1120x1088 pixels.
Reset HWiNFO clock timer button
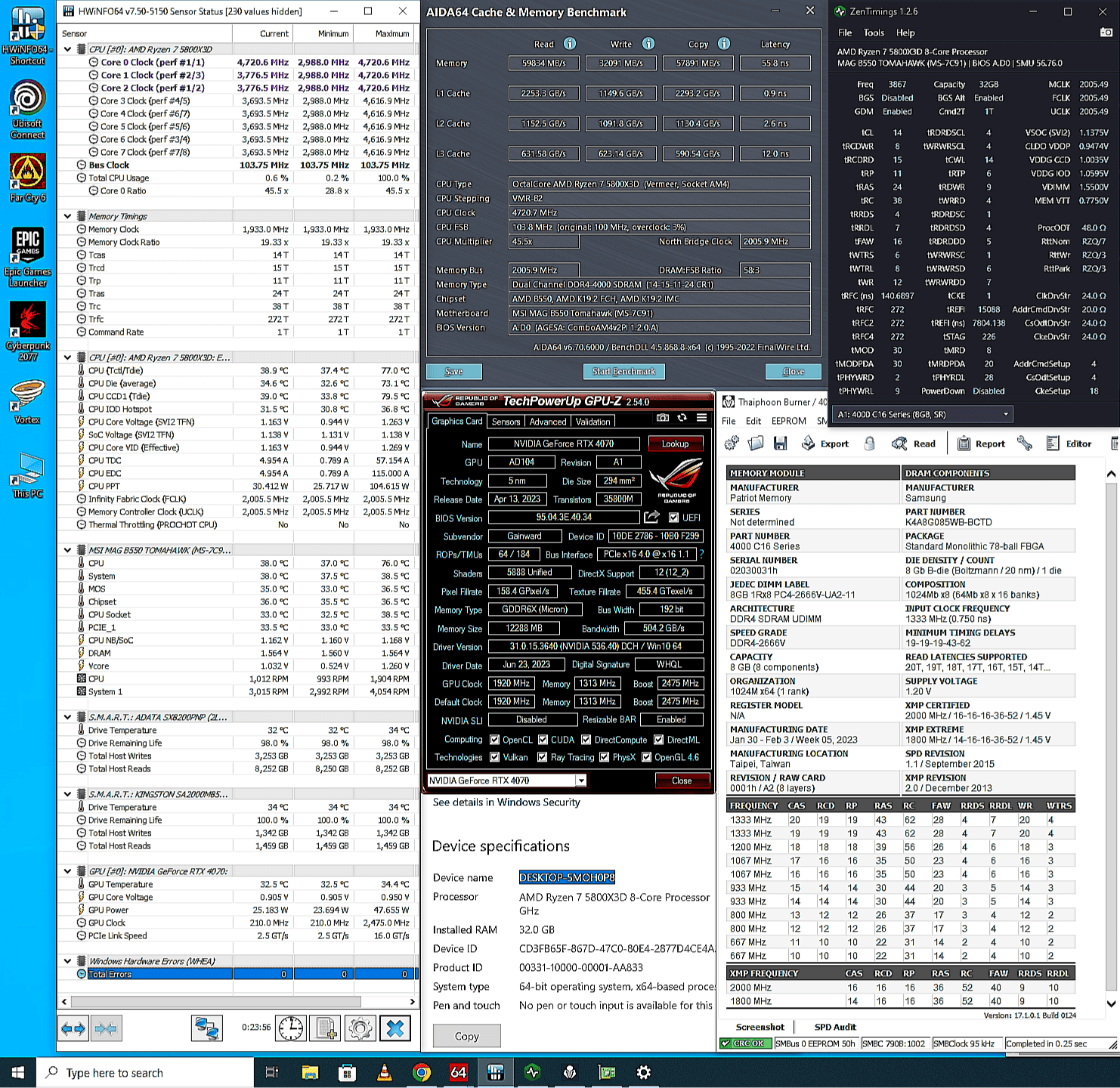292,1029
